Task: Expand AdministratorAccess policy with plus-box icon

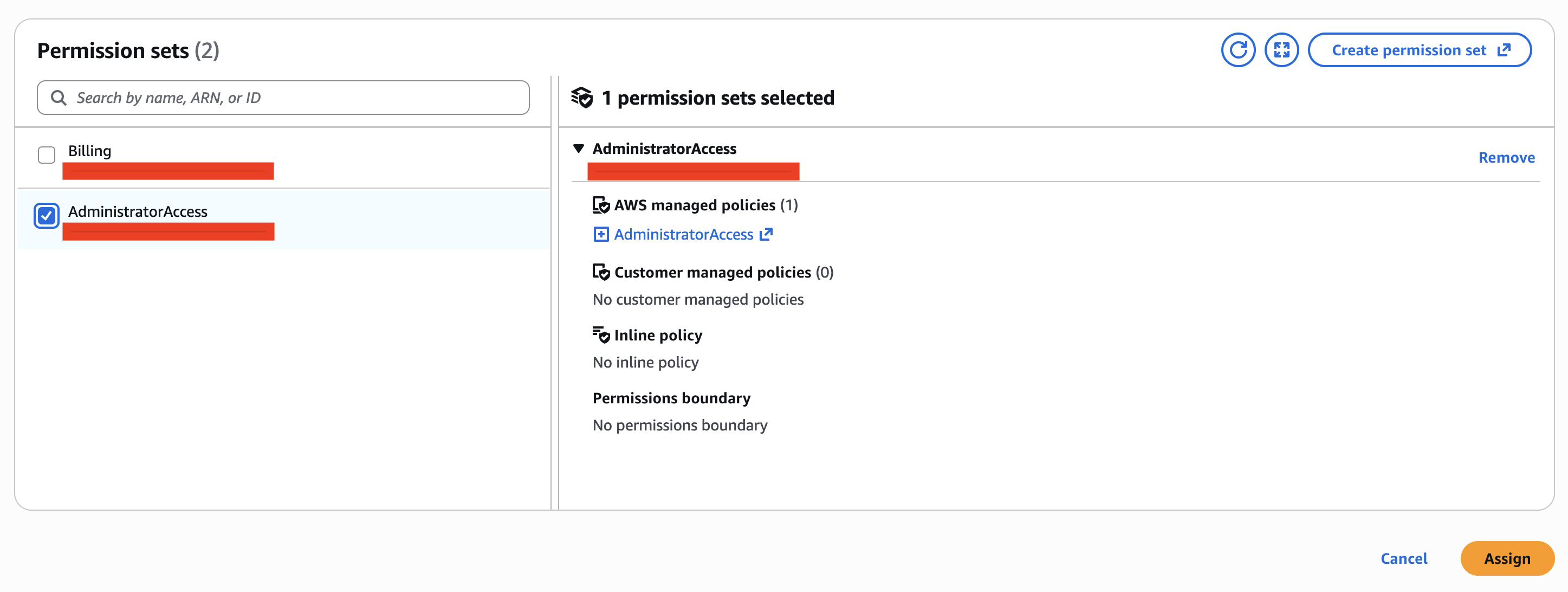Action: (x=600, y=234)
